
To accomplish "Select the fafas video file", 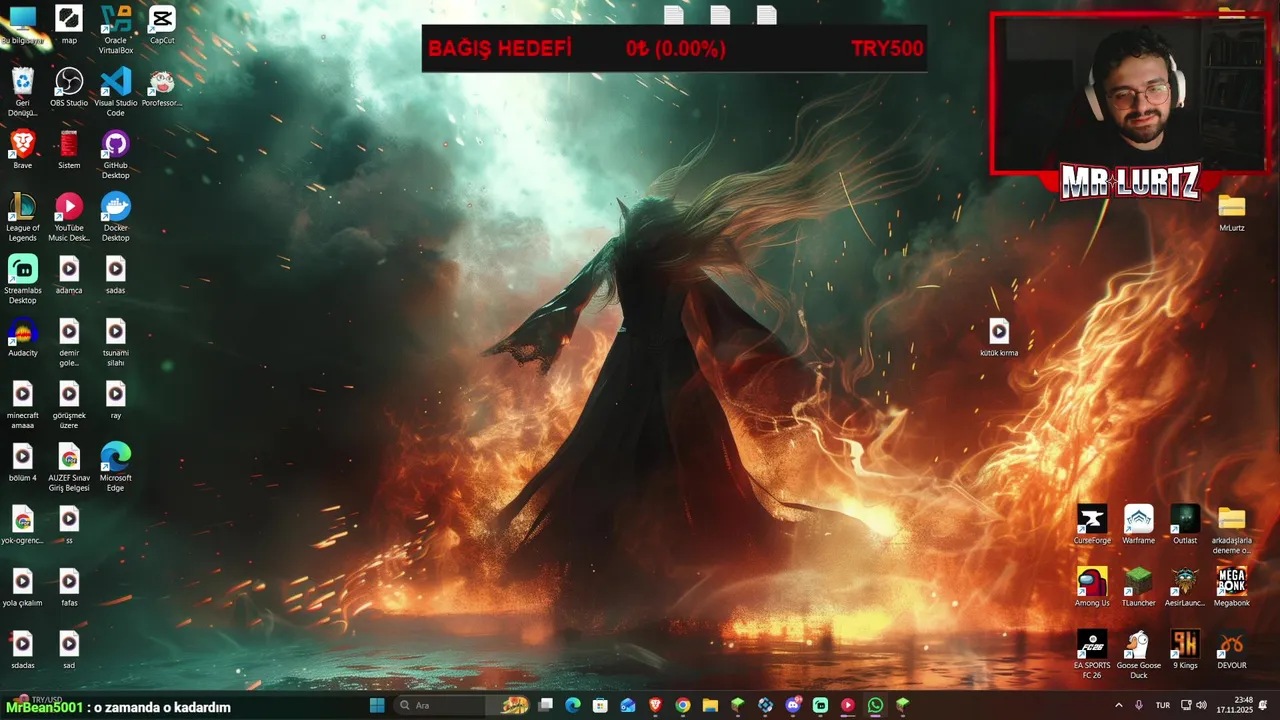I will [69, 587].
